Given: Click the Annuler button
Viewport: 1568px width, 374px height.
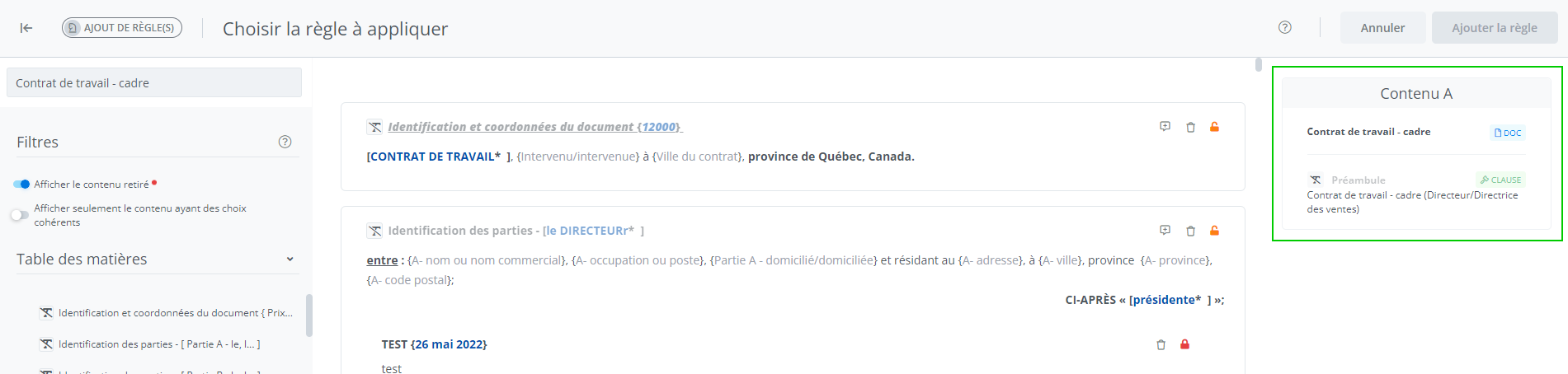Looking at the screenshot, I should coord(1382,28).
